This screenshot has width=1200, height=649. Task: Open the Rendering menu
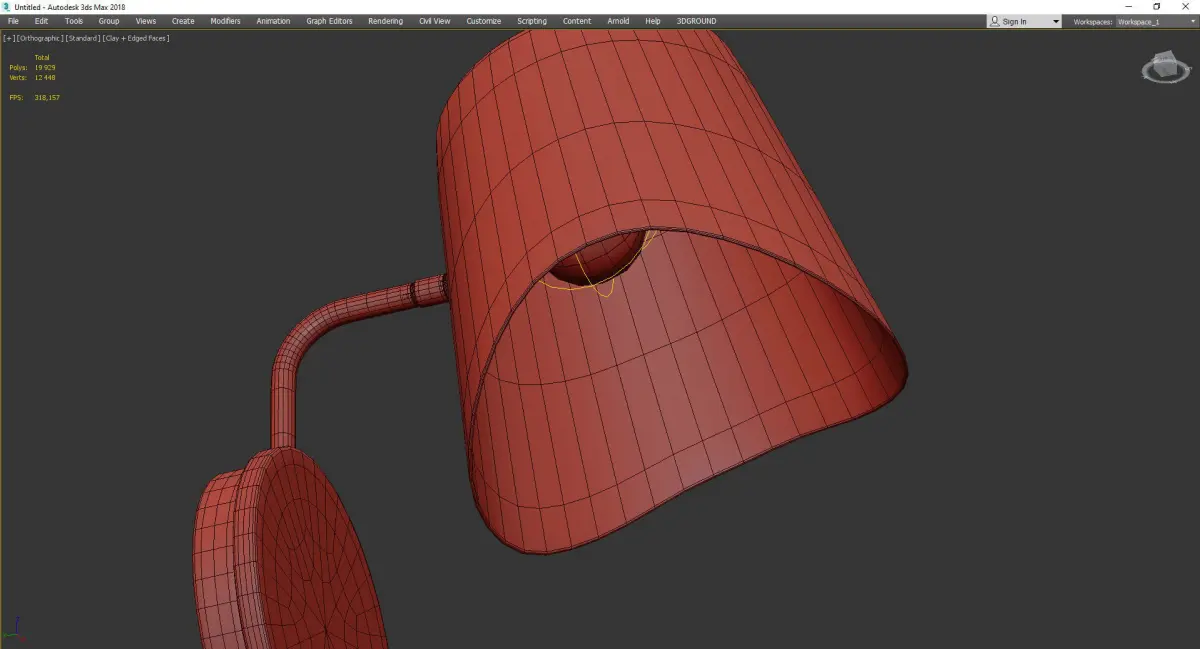click(385, 21)
